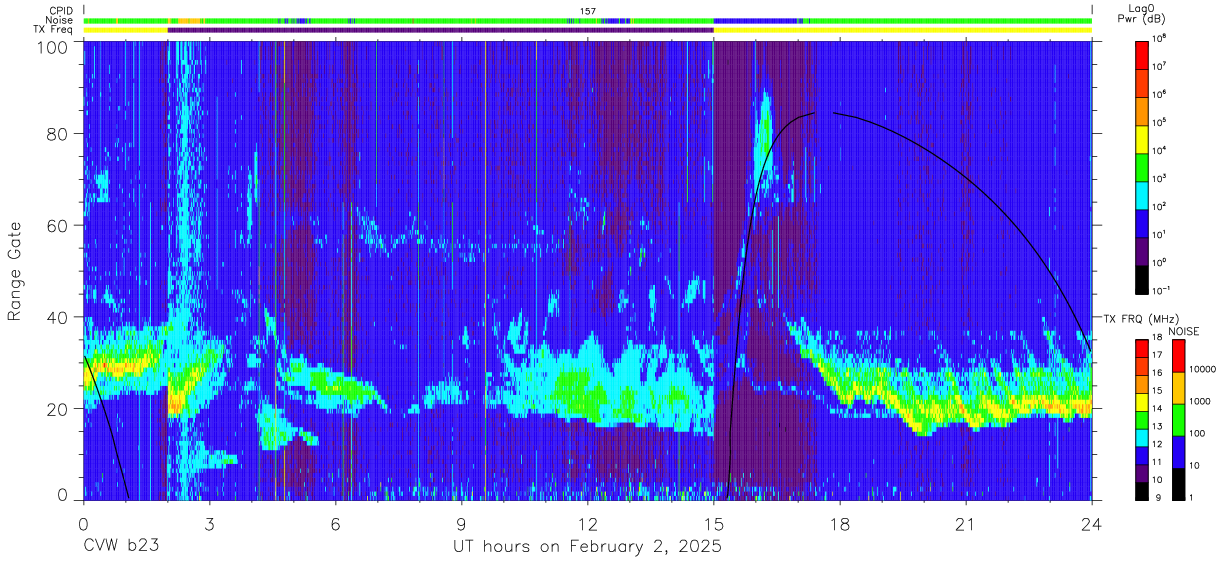Click the purple segment of the TX Freq strip

click(x=440, y=30)
